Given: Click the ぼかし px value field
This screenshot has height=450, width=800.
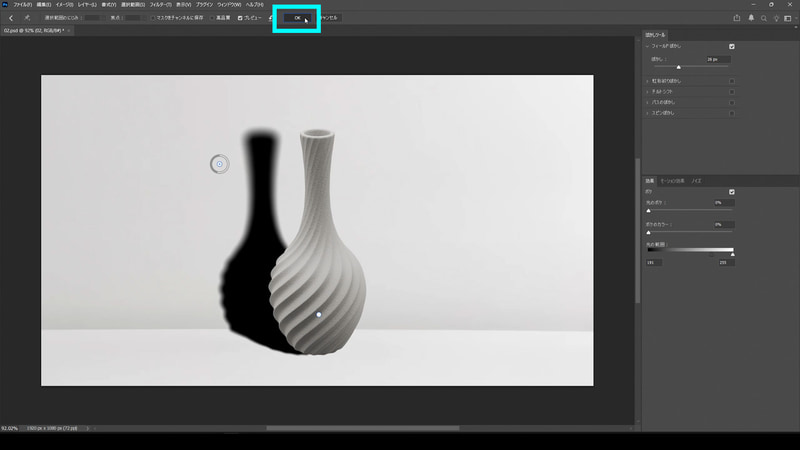Looking at the screenshot, I should [x=718, y=60].
